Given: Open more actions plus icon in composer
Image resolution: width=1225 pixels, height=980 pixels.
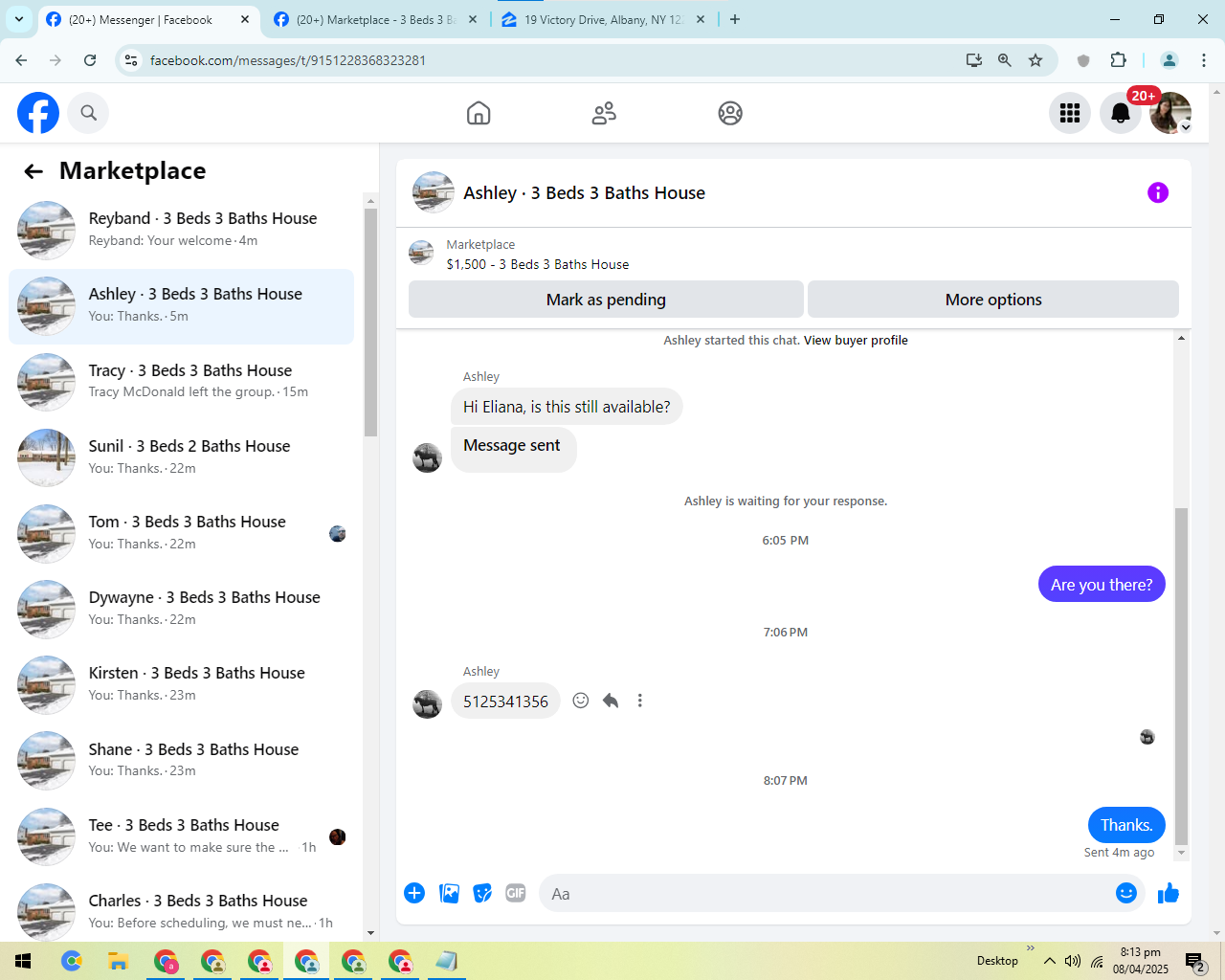Looking at the screenshot, I should (x=414, y=893).
